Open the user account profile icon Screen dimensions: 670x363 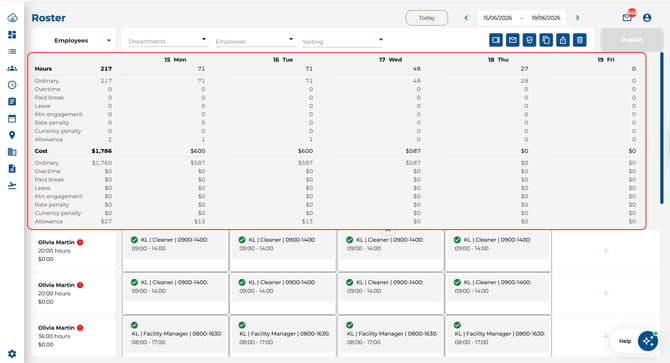647,18
